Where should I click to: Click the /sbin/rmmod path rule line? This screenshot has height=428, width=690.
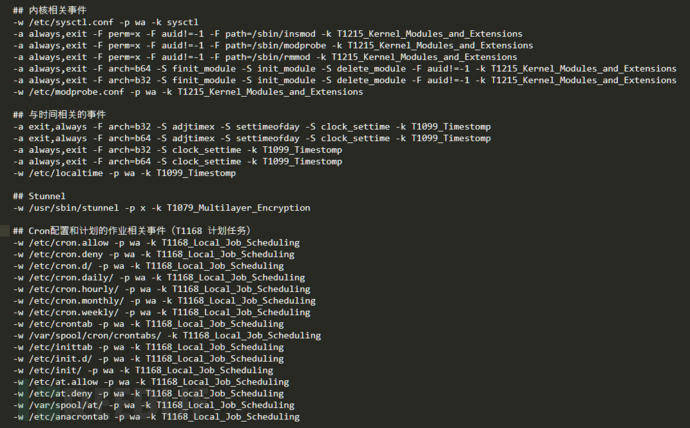tap(265, 57)
